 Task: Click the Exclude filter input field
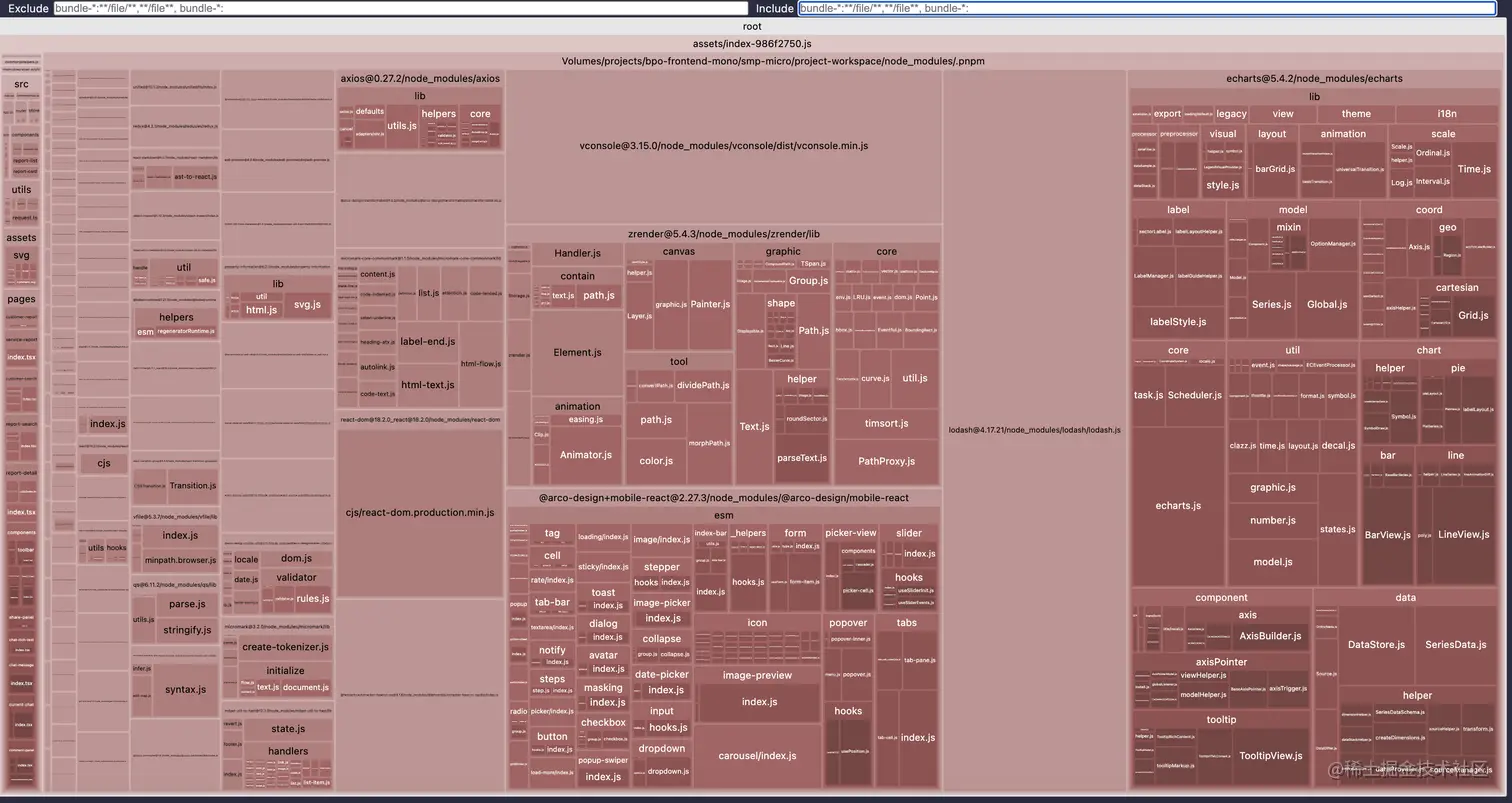click(x=401, y=8)
